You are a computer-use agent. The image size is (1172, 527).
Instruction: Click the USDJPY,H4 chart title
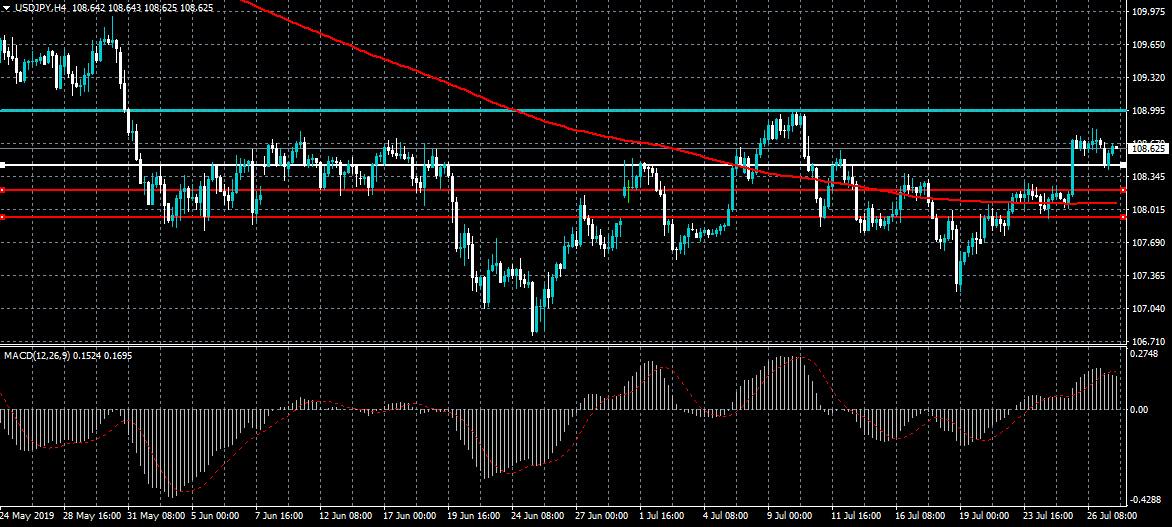pos(39,7)
